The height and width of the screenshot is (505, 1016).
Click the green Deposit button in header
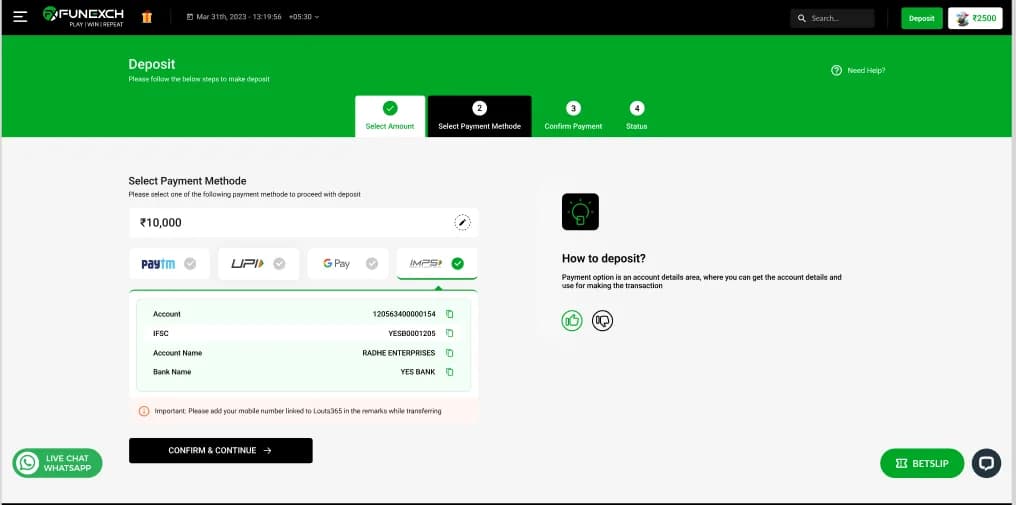pos(921,18)
